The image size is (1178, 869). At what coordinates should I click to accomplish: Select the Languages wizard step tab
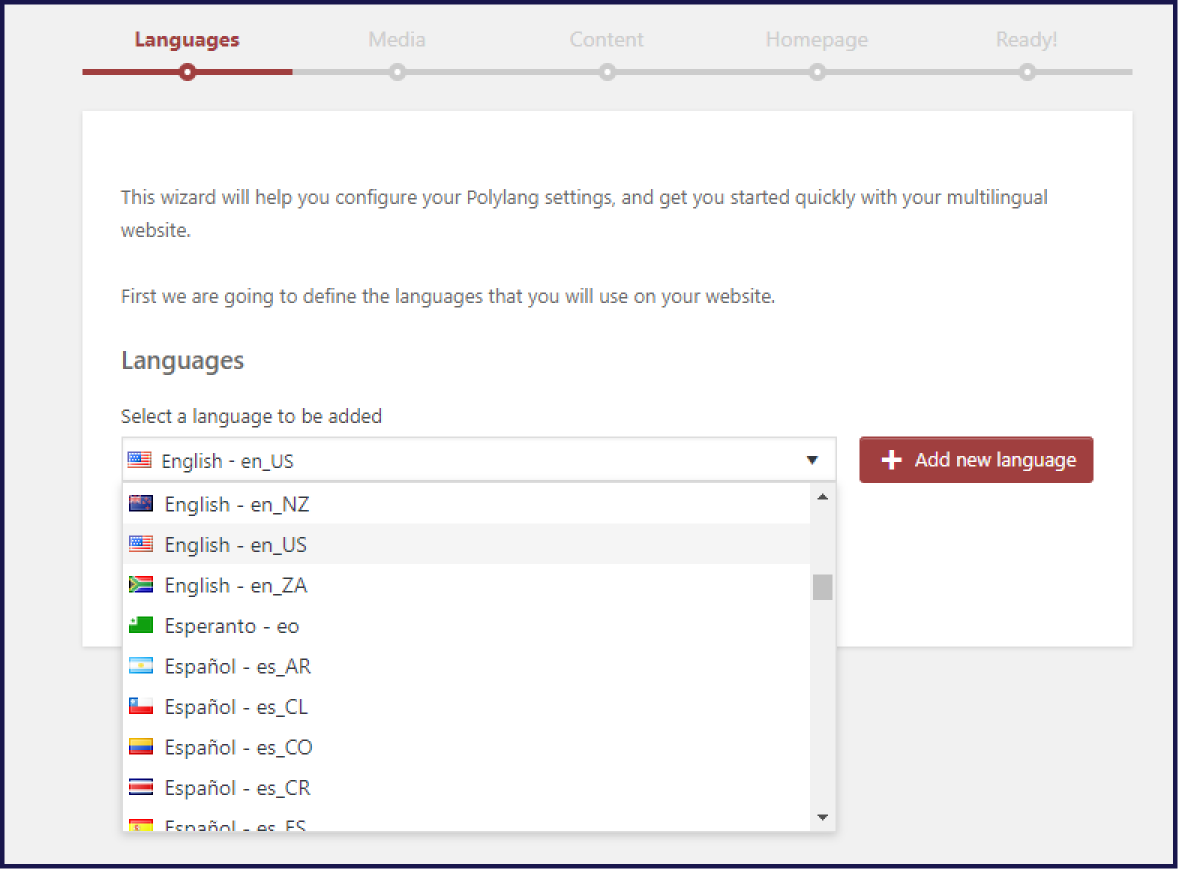pos(186,40)
